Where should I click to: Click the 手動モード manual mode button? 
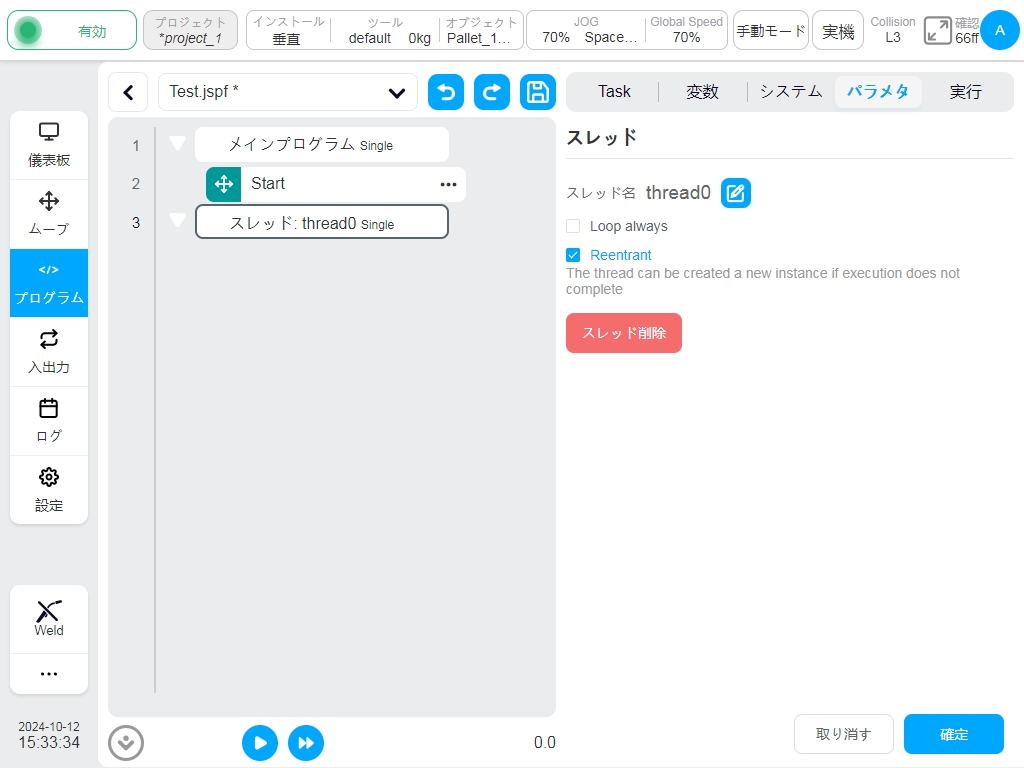[x=771, y=30]
